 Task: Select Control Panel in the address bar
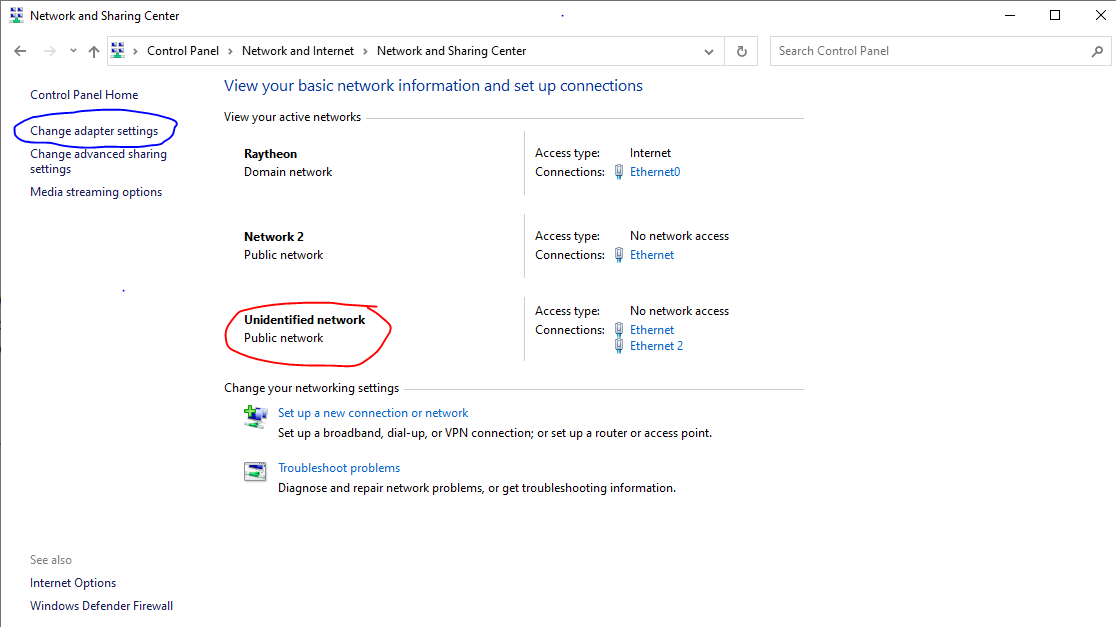point(182,51)
